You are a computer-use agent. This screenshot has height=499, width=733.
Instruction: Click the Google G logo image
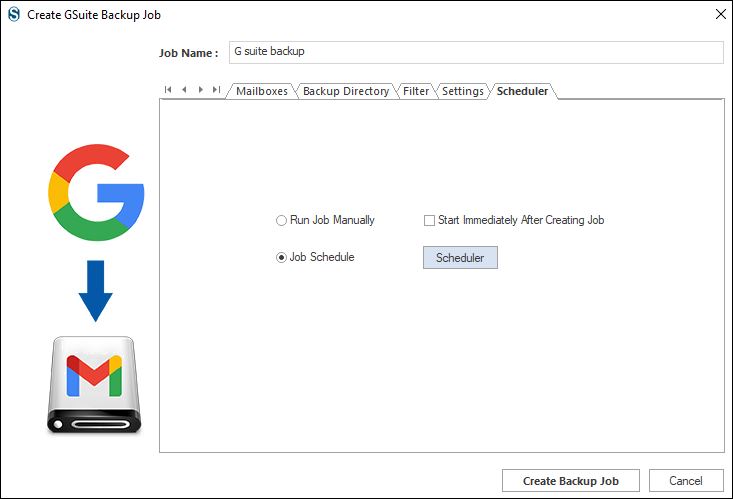click(x=96, y=192)
